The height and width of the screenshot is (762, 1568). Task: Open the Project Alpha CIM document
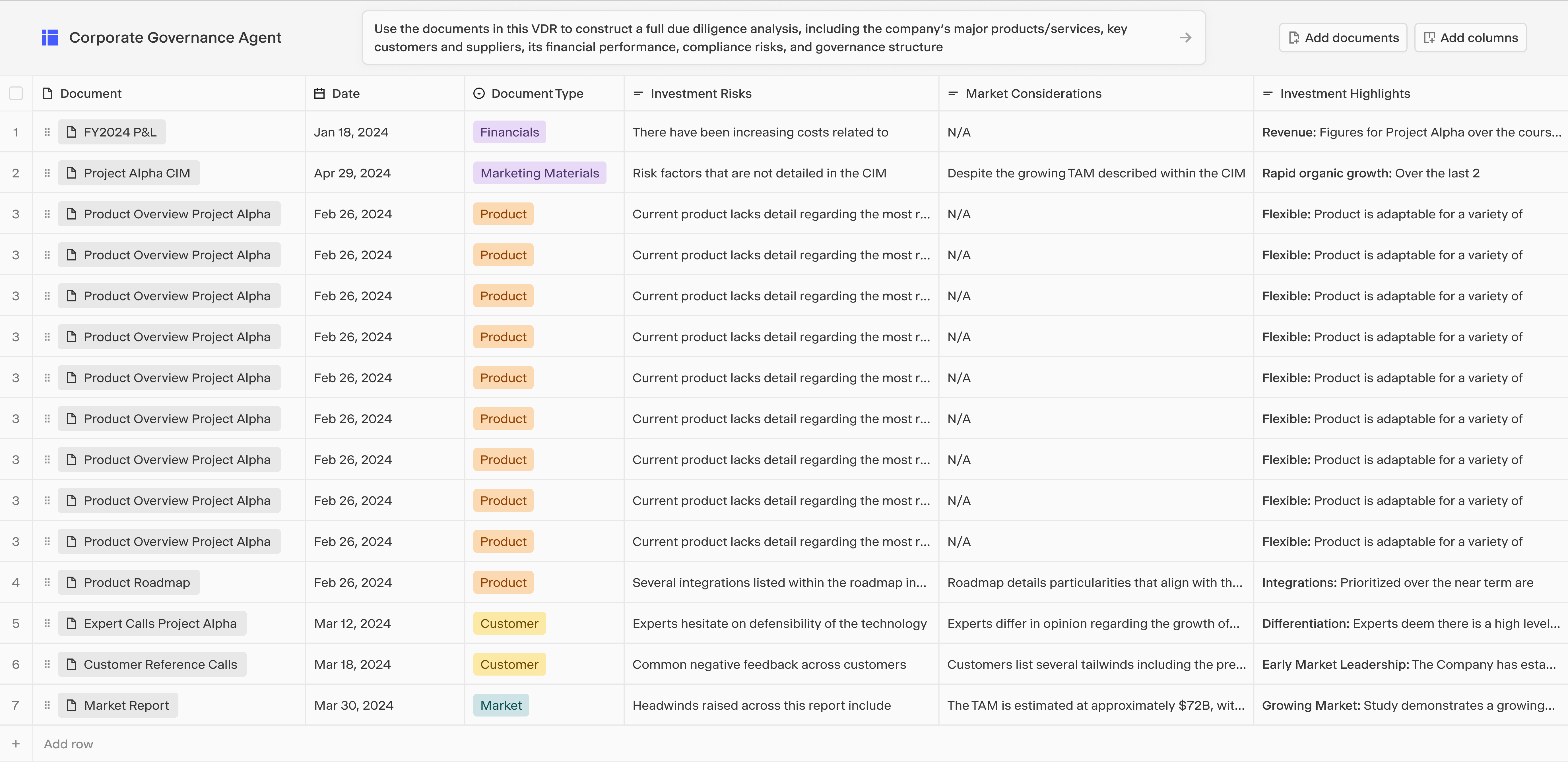click(x=128, y=173)
